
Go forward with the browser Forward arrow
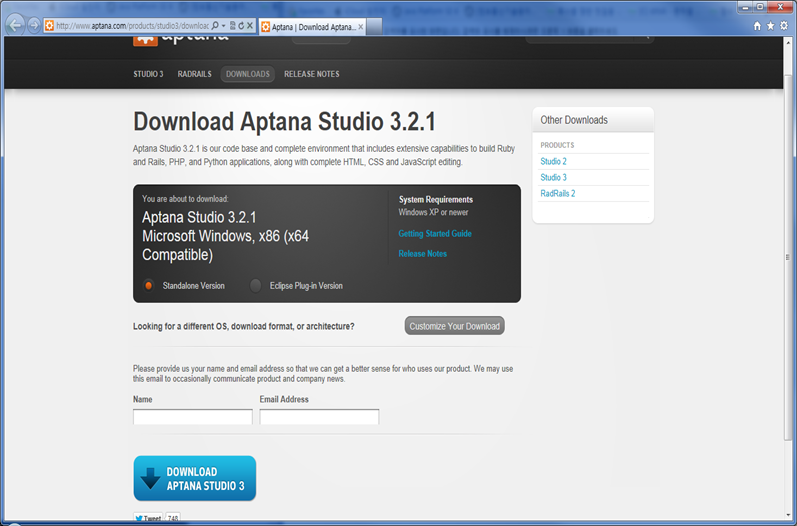pos(34,25)
